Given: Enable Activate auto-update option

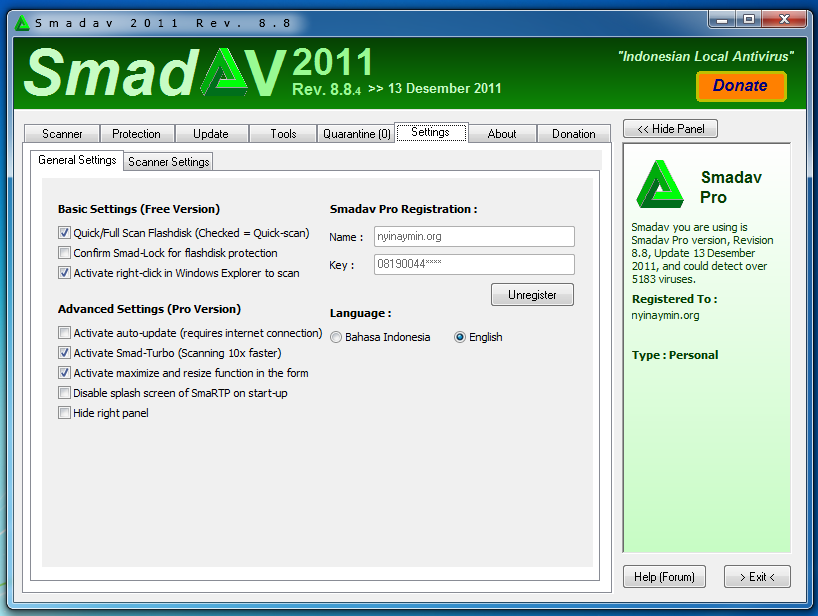Looking at the screenshot, I should click(x=64, y=332).
